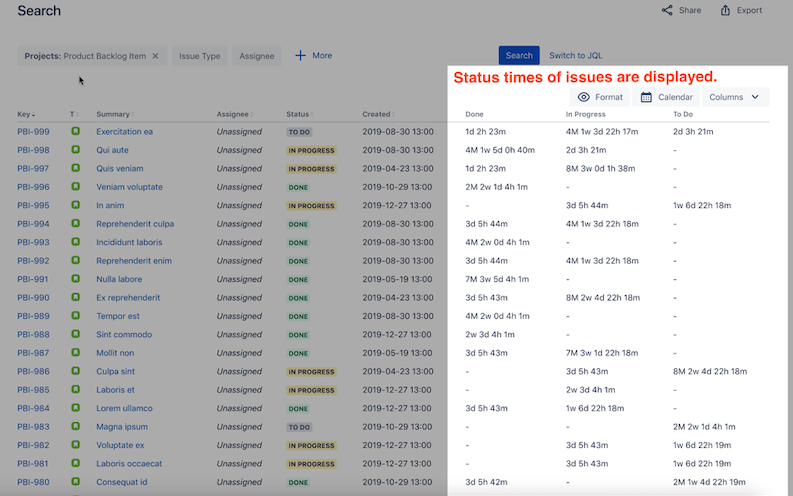Click the issue type icon for PBI-994
This screenshot has height=496, width=793.
click(75, 223)
